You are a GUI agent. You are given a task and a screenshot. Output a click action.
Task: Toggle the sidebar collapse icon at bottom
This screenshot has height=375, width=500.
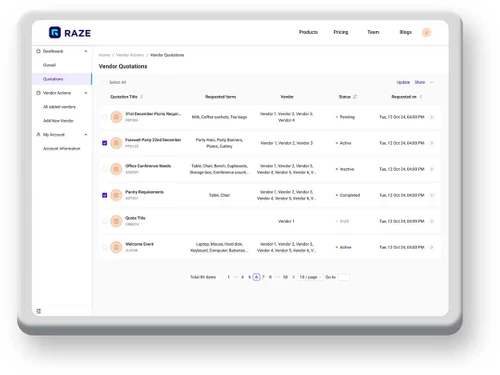tap(39, 311)
